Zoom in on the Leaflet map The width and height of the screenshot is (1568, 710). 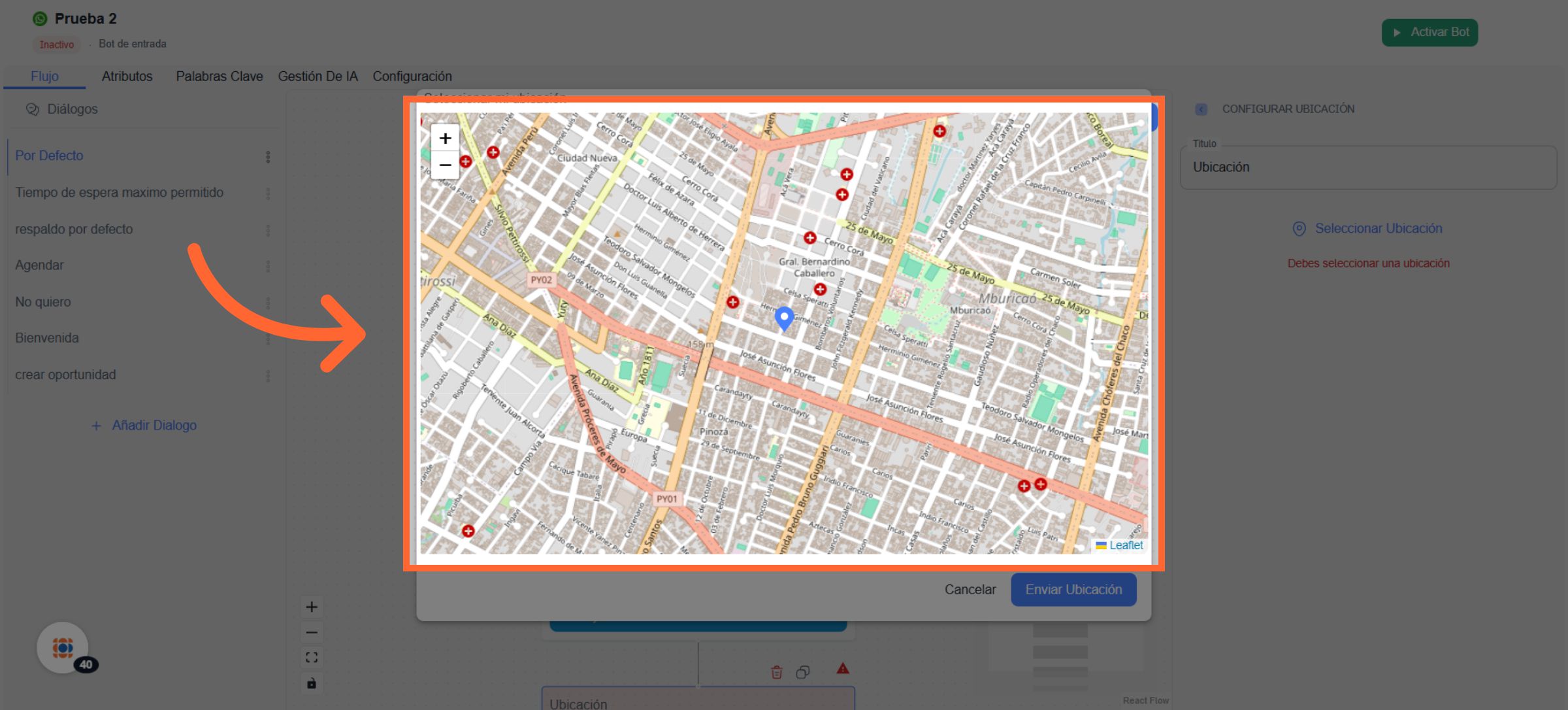[x=445, y=139]
